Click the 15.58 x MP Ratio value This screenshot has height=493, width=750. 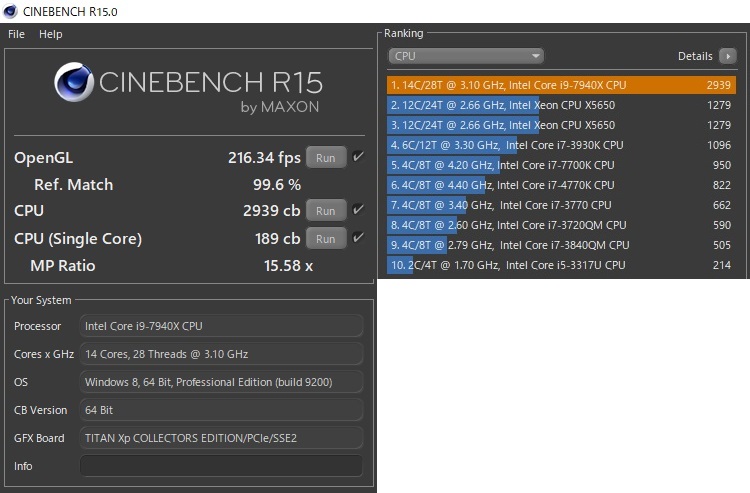[288, 266]
